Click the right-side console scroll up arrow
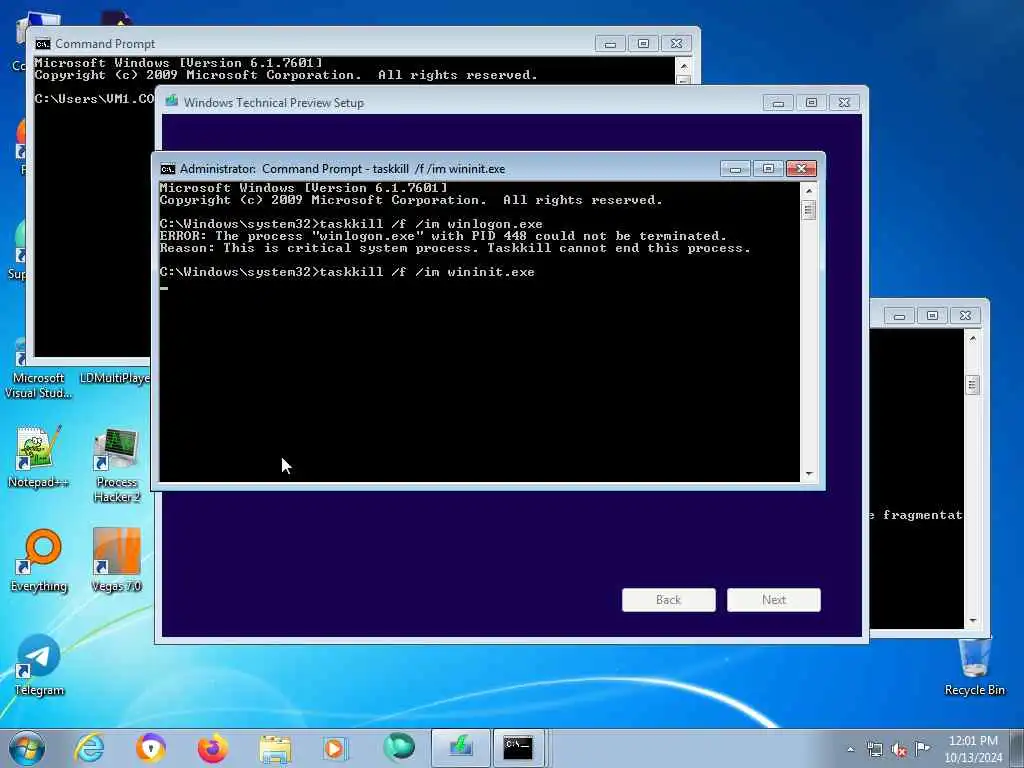Screen dimensions: 1024x768 [x=972, y=338]
